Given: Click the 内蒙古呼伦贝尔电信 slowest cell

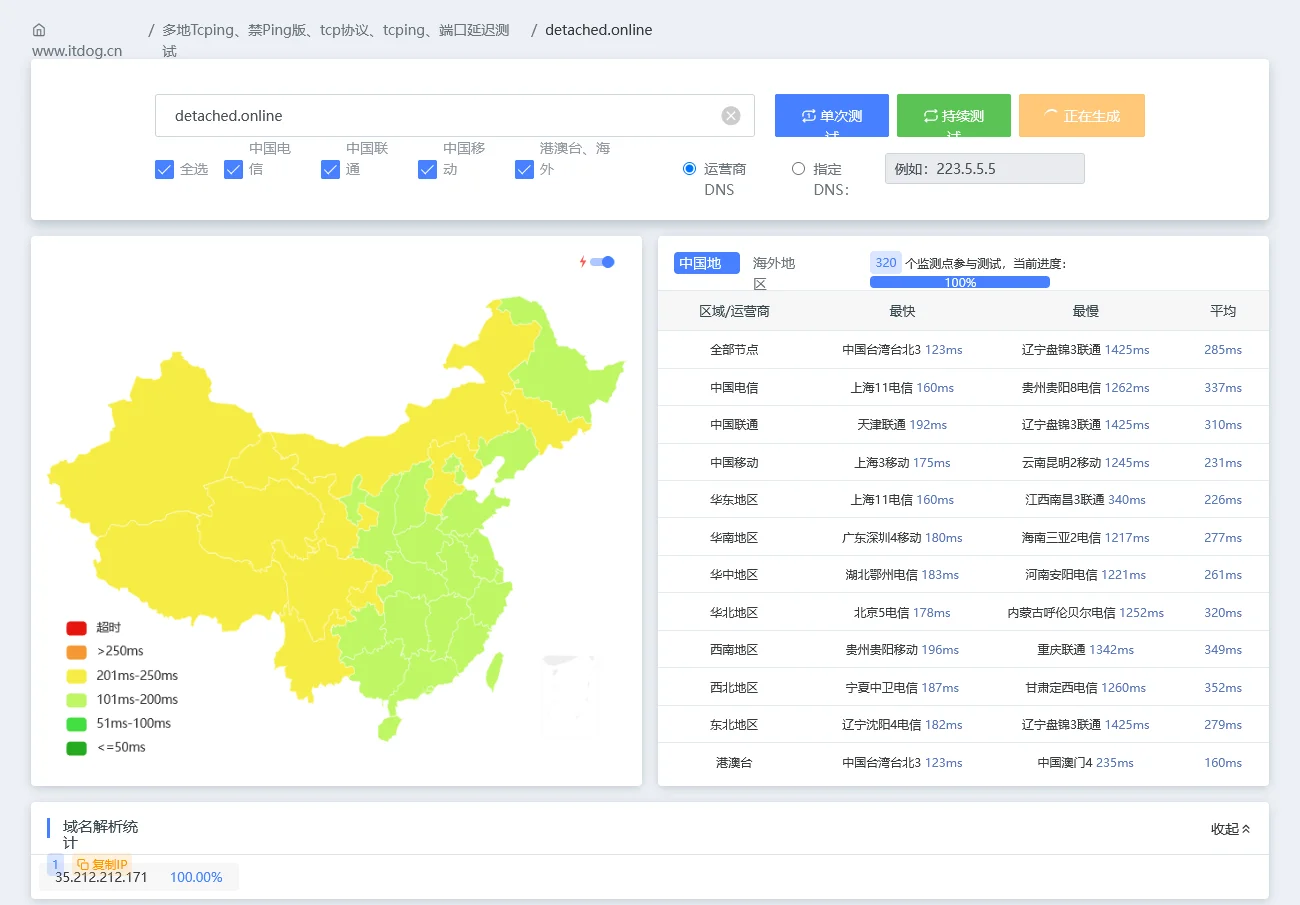Looking at the screenshot, I should coord(1086,613).
